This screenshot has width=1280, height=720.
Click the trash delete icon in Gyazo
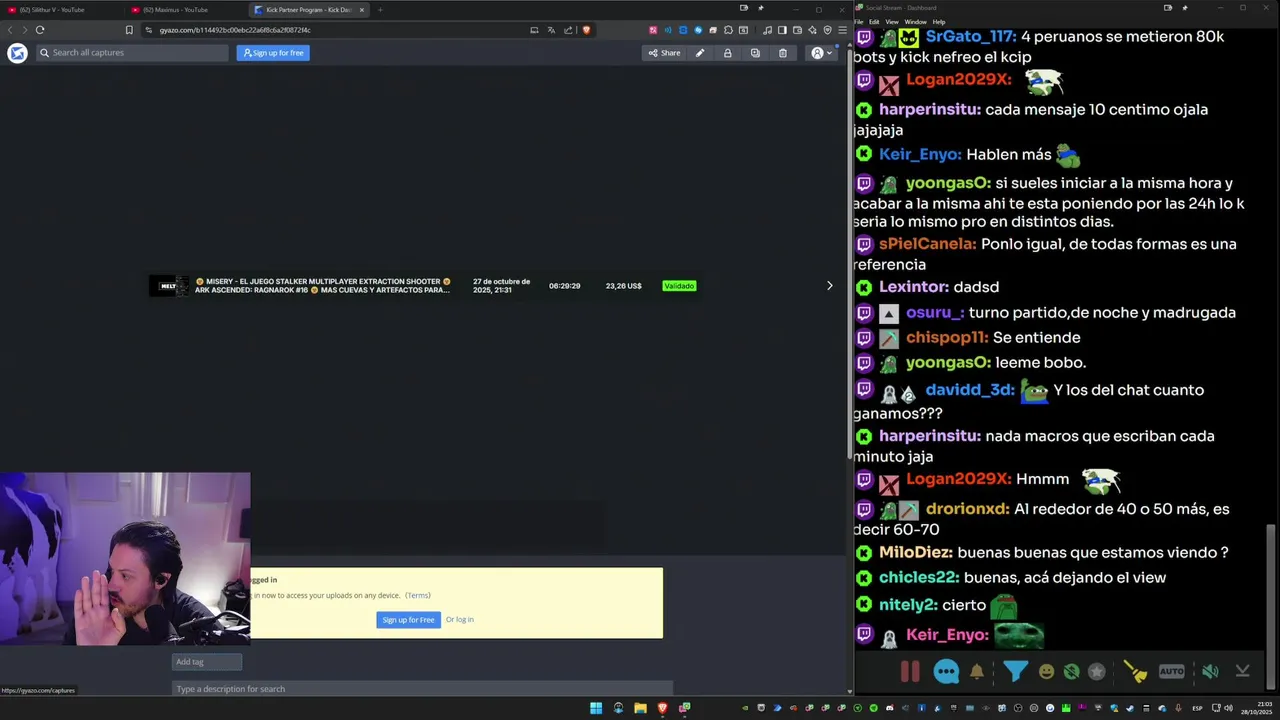[783, 53]
